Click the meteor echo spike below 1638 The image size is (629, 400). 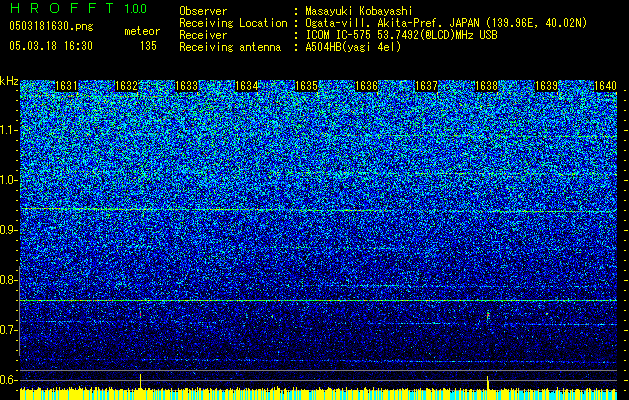pyautogui.click(x=487, y=383)
